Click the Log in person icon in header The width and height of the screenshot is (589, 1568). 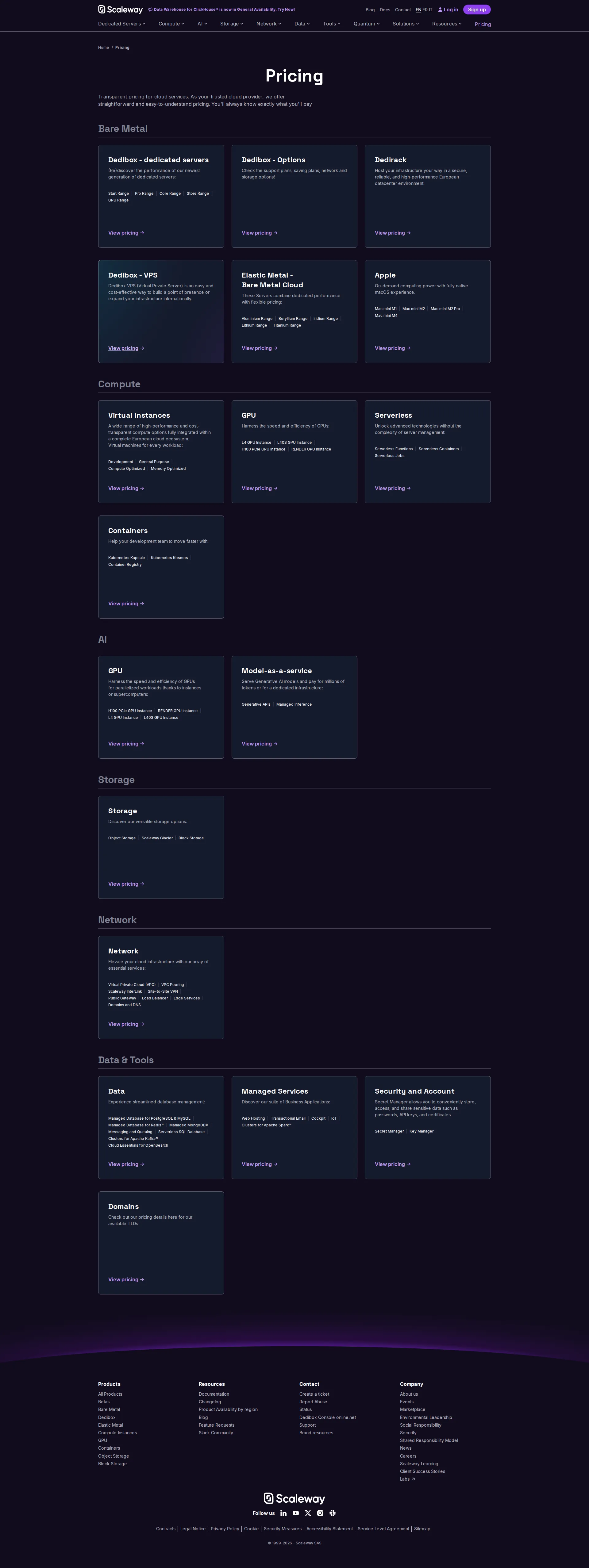click(441, 10)
